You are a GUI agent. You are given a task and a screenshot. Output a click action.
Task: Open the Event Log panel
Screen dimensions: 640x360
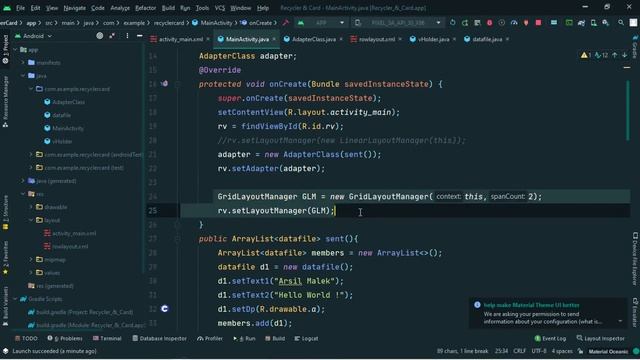pos(550,338)
